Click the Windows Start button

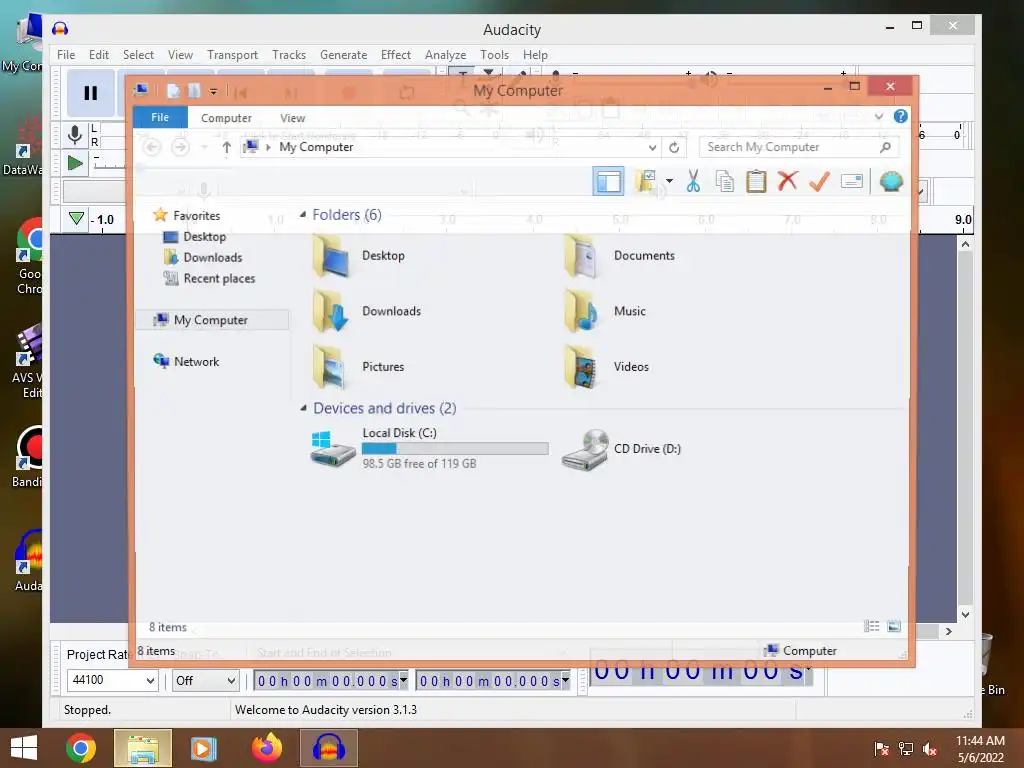24,748
